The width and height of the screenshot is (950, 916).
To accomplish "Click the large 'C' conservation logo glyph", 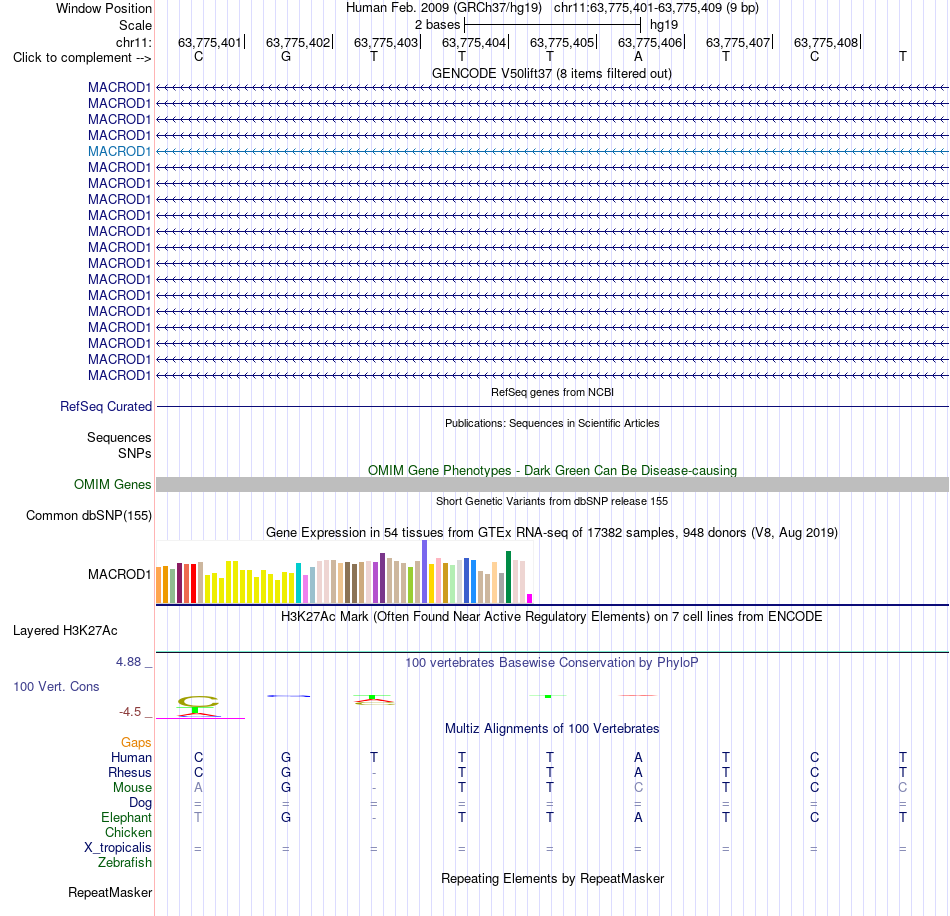I will [198, 702].
